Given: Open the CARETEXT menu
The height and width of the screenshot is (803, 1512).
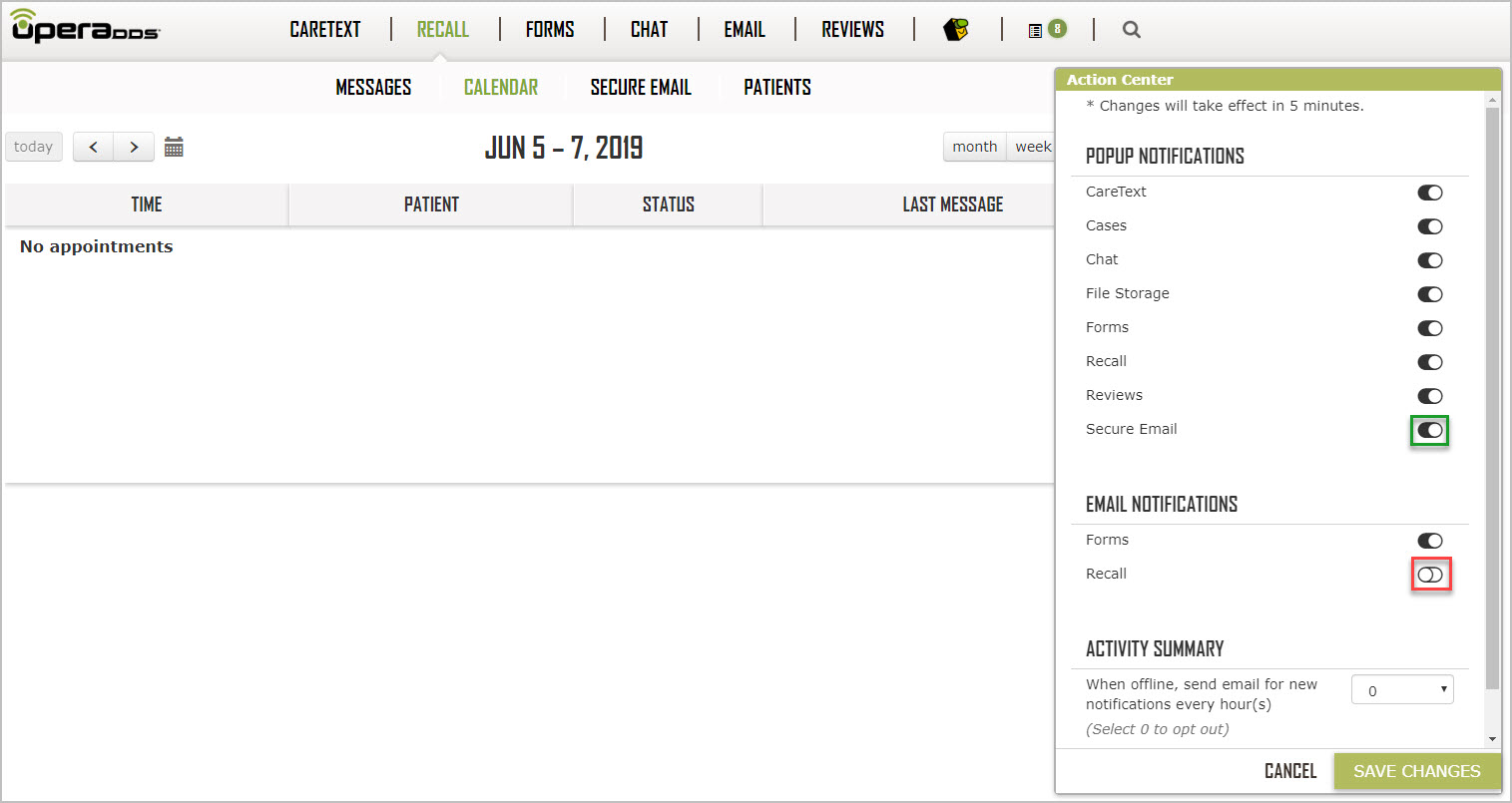Looking at the screenshot, I should click(x=325, y=30).
